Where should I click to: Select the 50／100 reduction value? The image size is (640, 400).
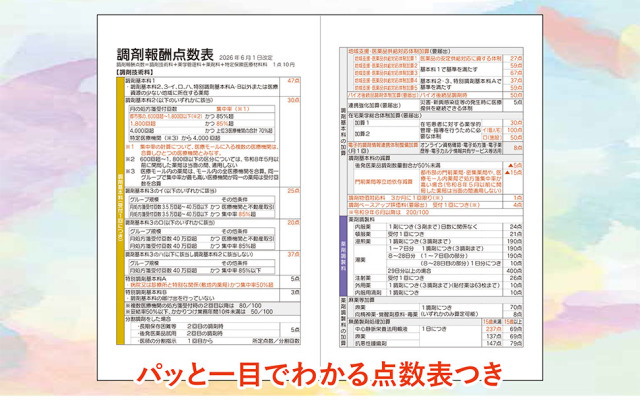coord(262,311)
